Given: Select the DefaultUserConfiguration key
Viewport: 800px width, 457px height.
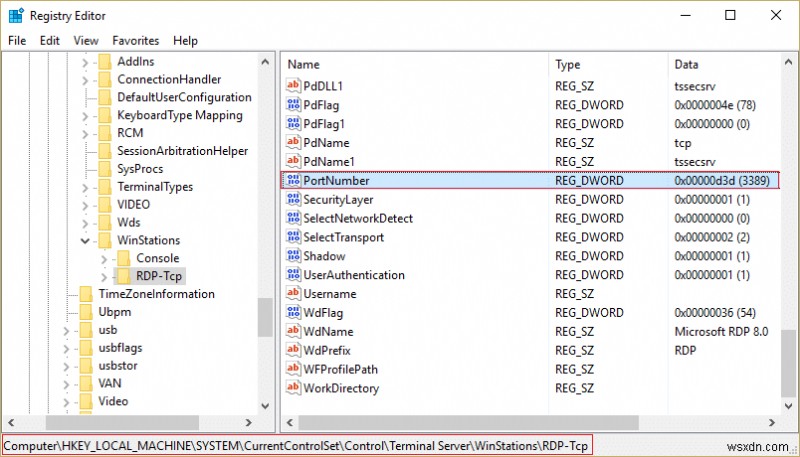Looking at the screenshot, I should pos(184,97).
